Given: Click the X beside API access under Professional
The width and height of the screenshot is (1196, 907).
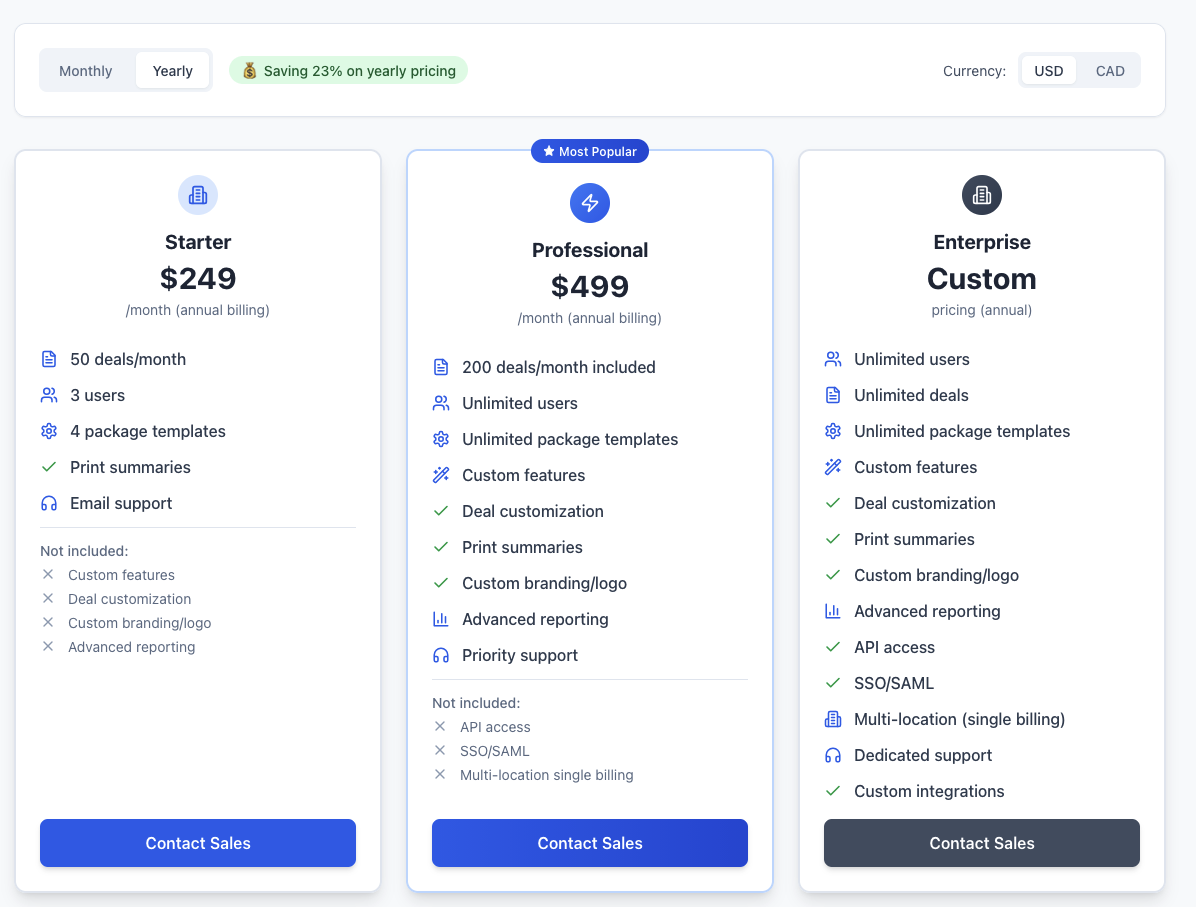Looking at the screenshot, I should pos(441,727).
